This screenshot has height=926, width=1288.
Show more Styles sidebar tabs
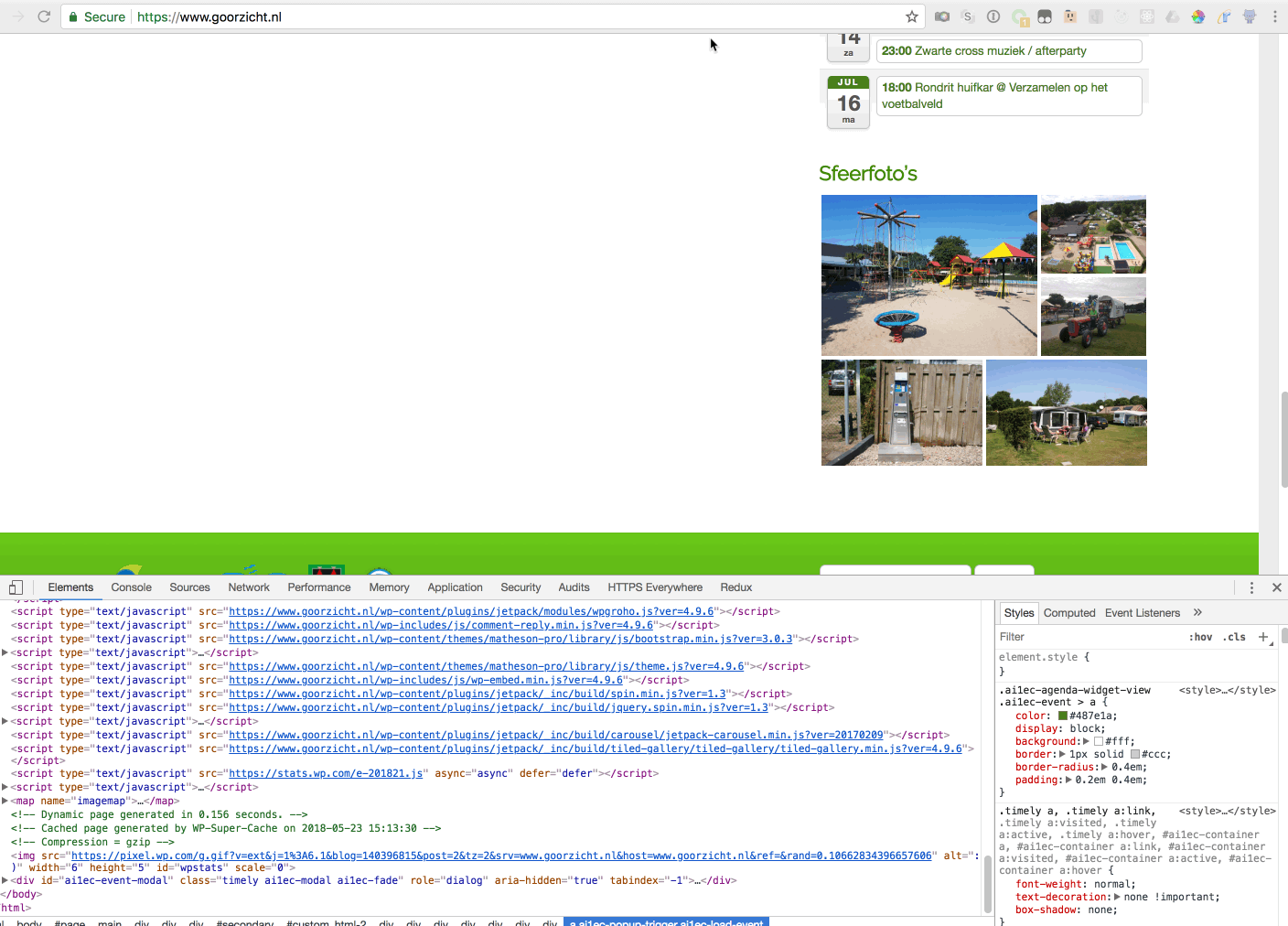coord(1197,613)
